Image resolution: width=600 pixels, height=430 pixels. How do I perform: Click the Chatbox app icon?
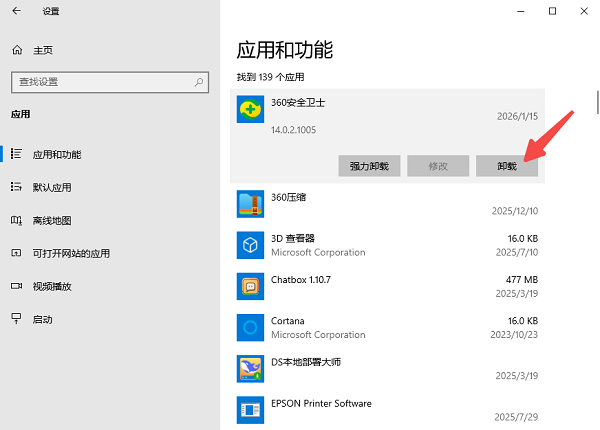(x=250, y=286)
